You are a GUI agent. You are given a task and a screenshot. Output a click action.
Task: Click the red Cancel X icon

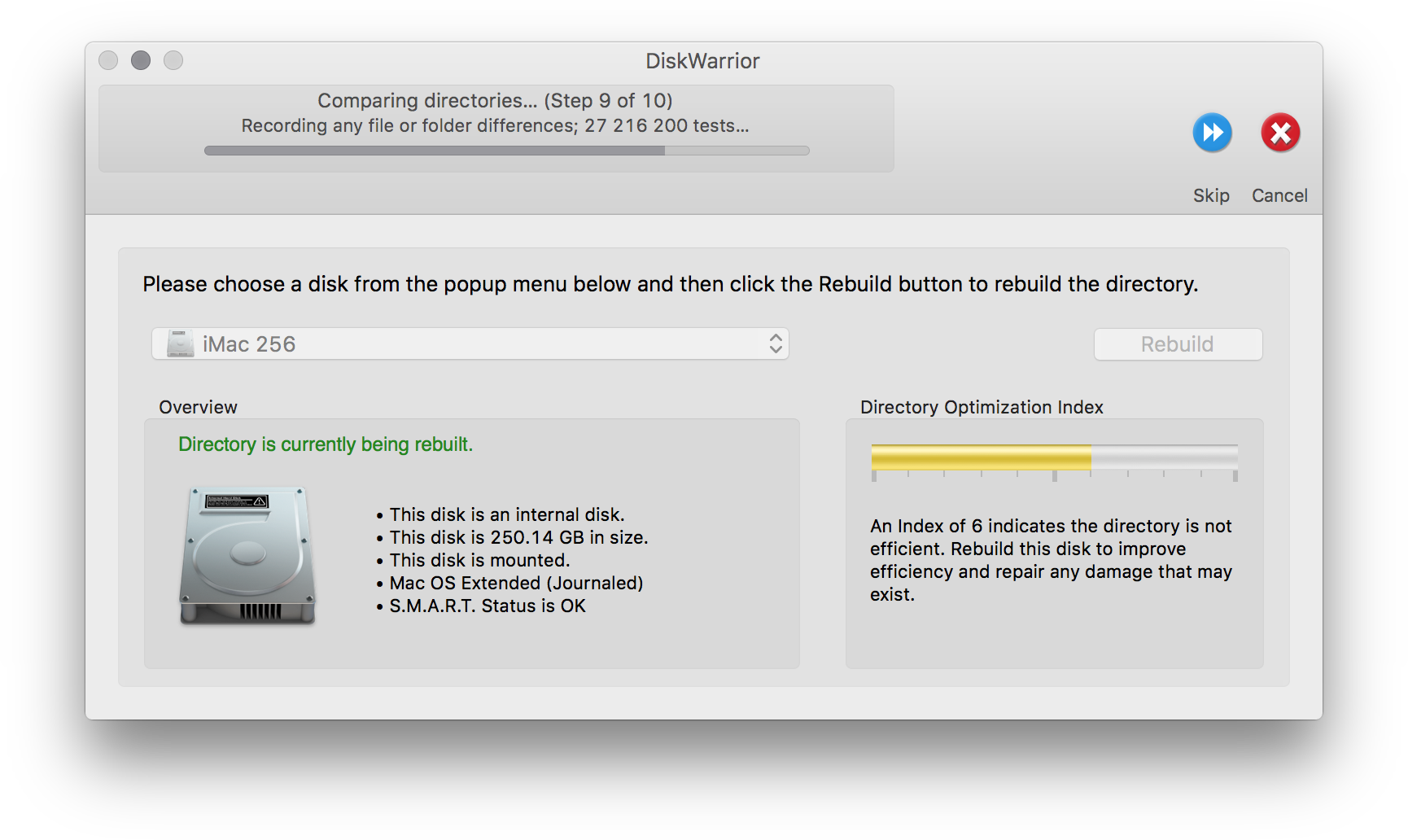1280,133
